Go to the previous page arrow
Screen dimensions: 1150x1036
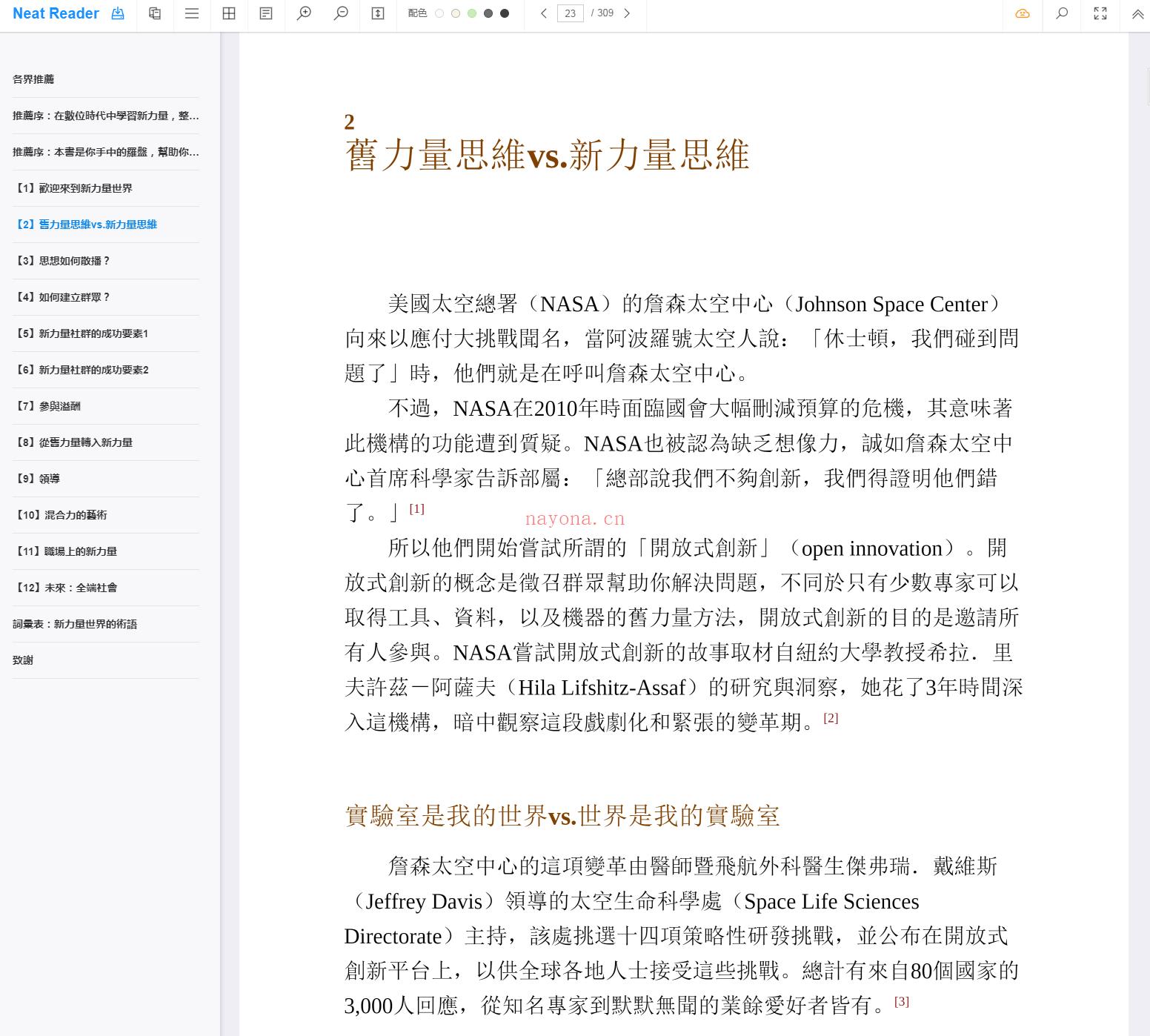coord(544,13)
